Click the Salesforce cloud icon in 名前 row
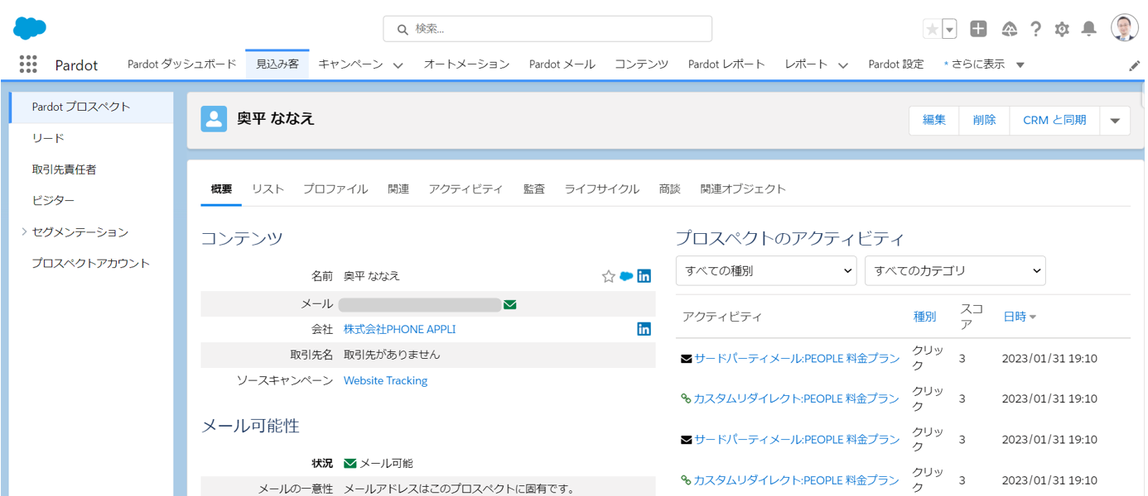The image size is (1148, 496). coord(626,276)
